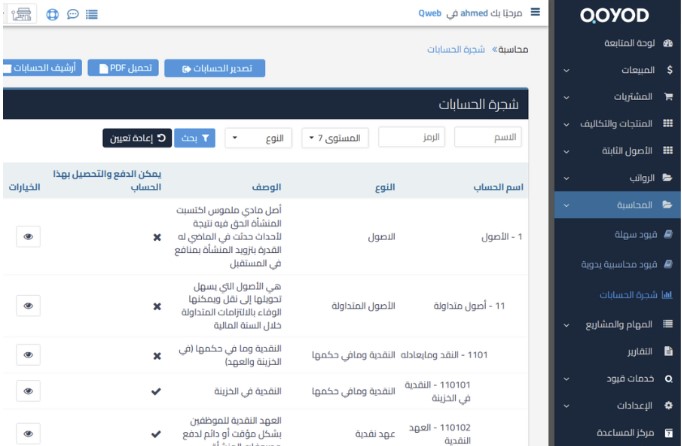The image size is (682, 446).
Task: Click the Qweb company link
Action: [430, 13]
